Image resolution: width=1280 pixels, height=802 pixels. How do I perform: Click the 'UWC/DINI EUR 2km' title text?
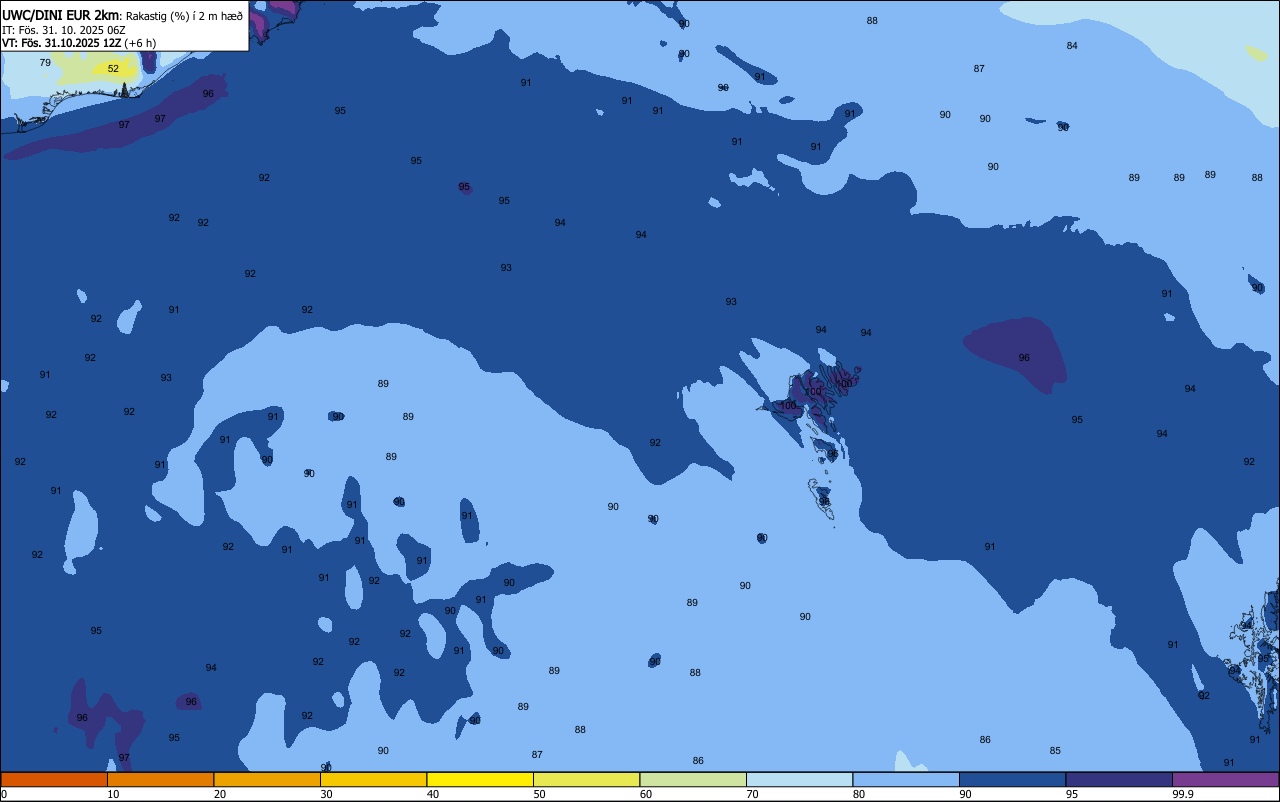pos(62,15)
